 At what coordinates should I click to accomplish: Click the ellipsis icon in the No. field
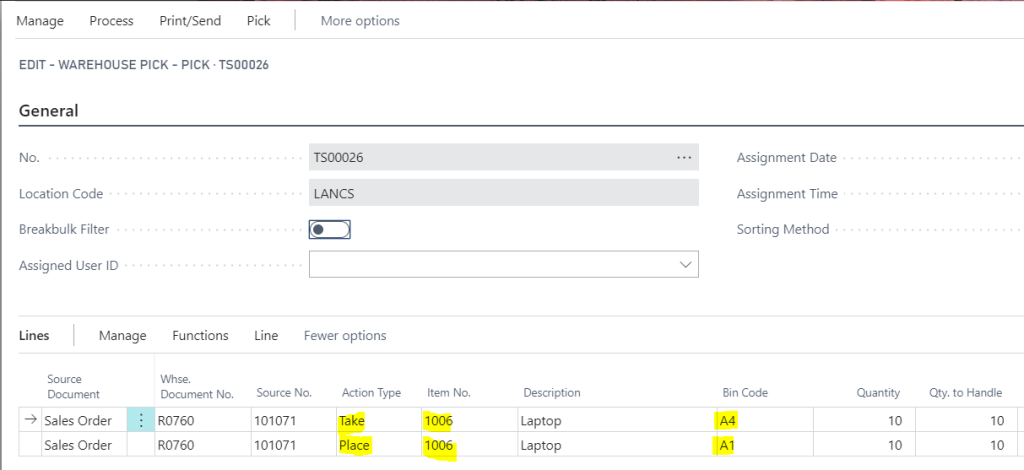[x=684, y=158]
